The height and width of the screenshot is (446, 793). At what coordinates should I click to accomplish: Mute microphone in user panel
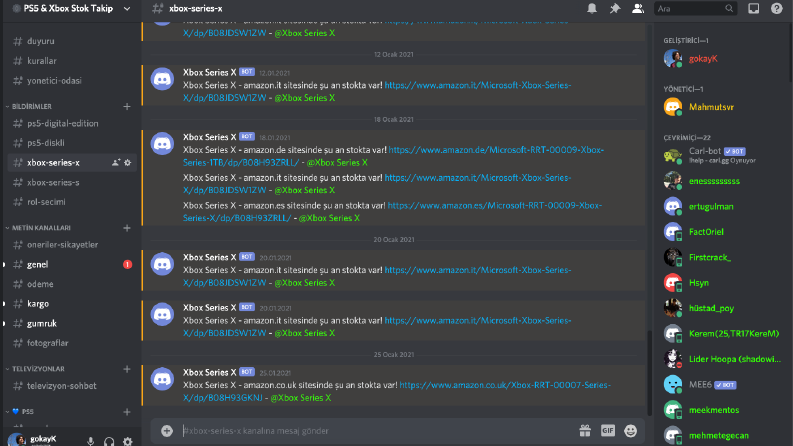(91, 441)
